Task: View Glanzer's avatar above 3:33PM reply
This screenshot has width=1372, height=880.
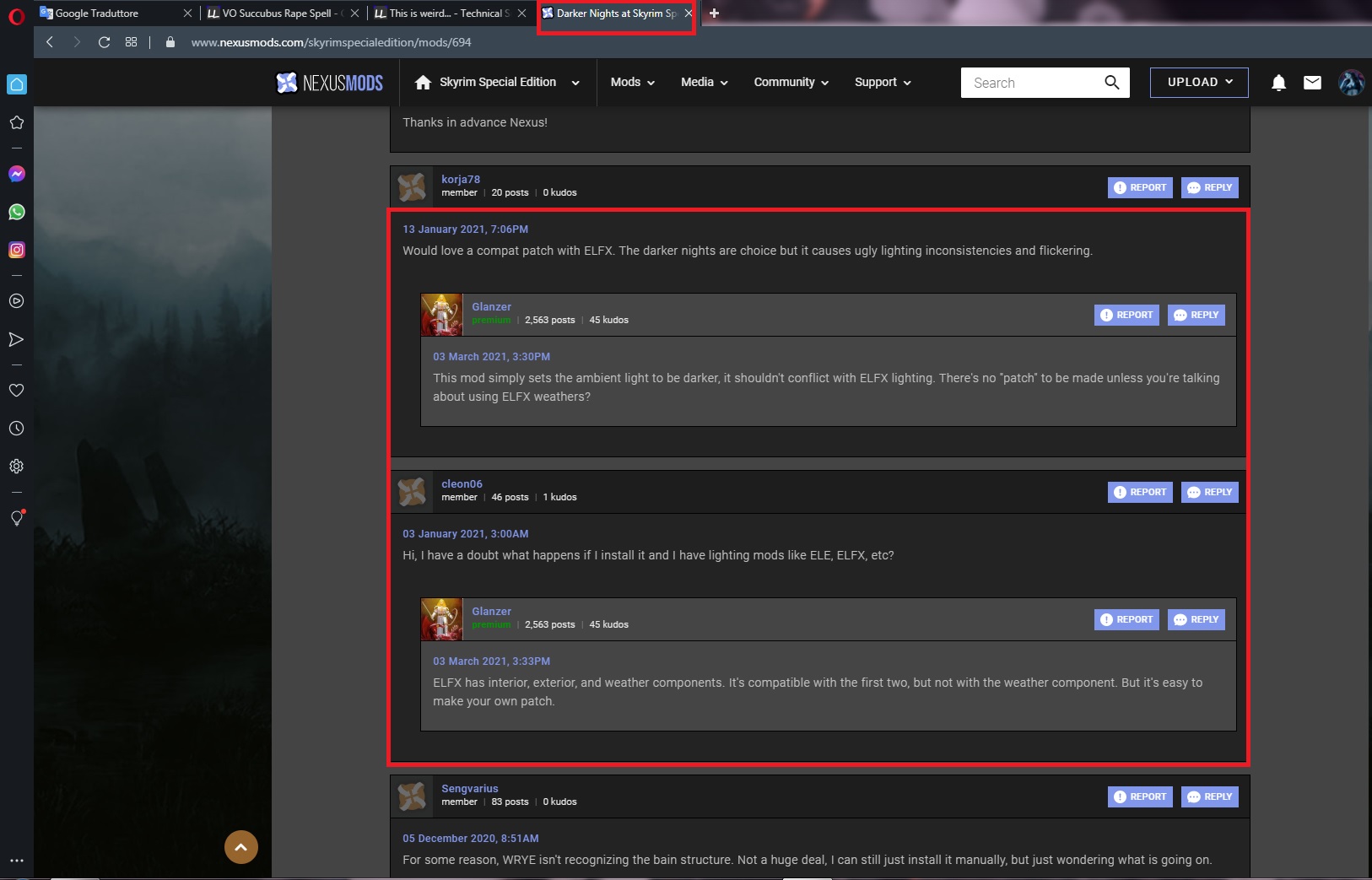Action: [x=441, y=619]
